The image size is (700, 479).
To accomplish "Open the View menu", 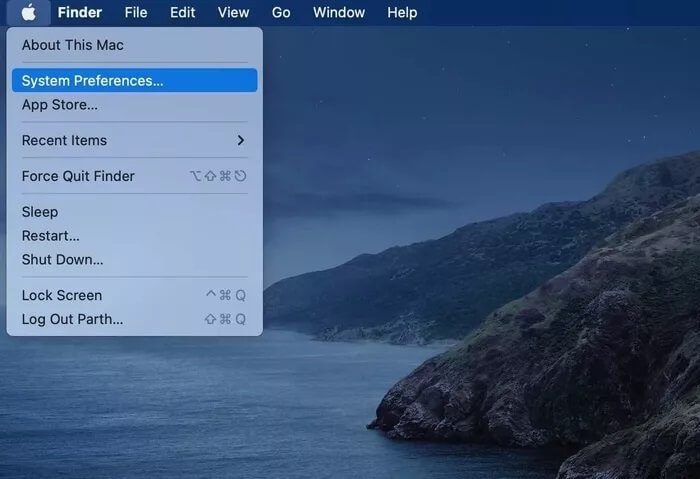I will (233, 13).
